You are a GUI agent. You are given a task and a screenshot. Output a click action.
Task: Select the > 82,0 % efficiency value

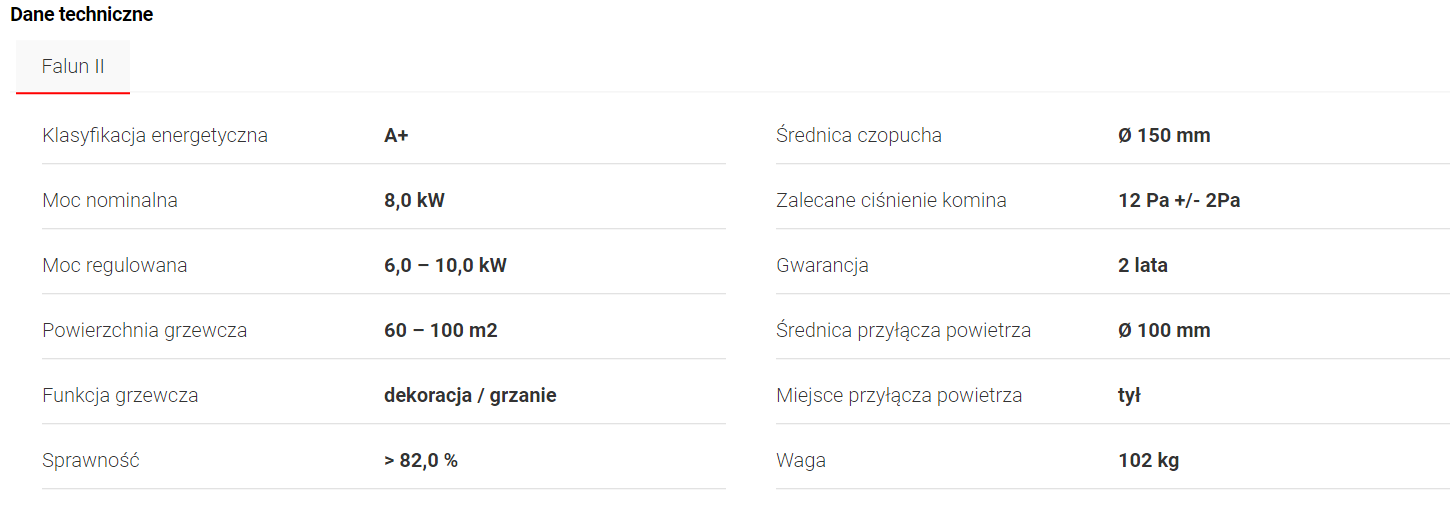point(421,460)
